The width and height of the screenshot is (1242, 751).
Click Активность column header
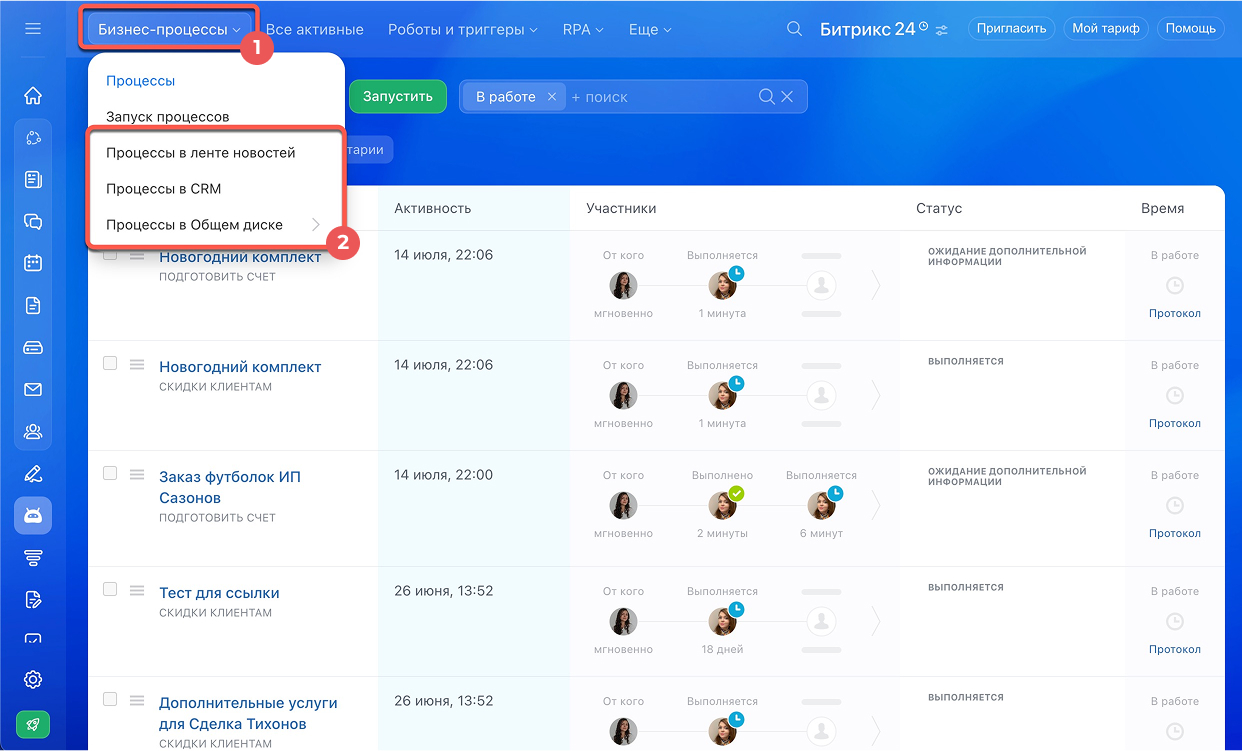432,208
